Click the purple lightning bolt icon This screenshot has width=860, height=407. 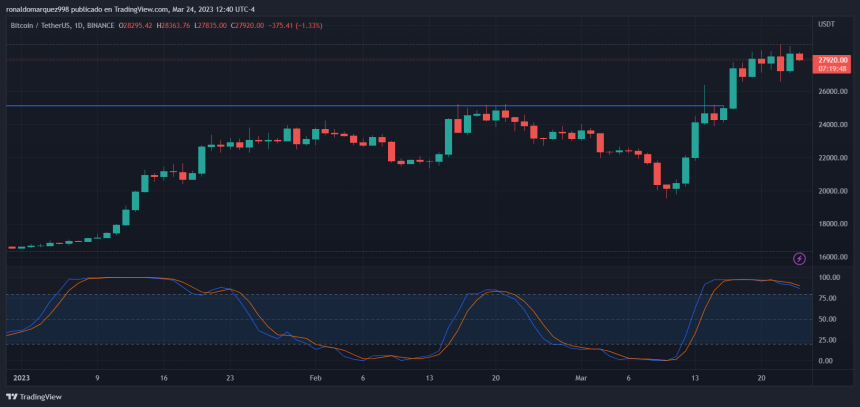(799, 259)
